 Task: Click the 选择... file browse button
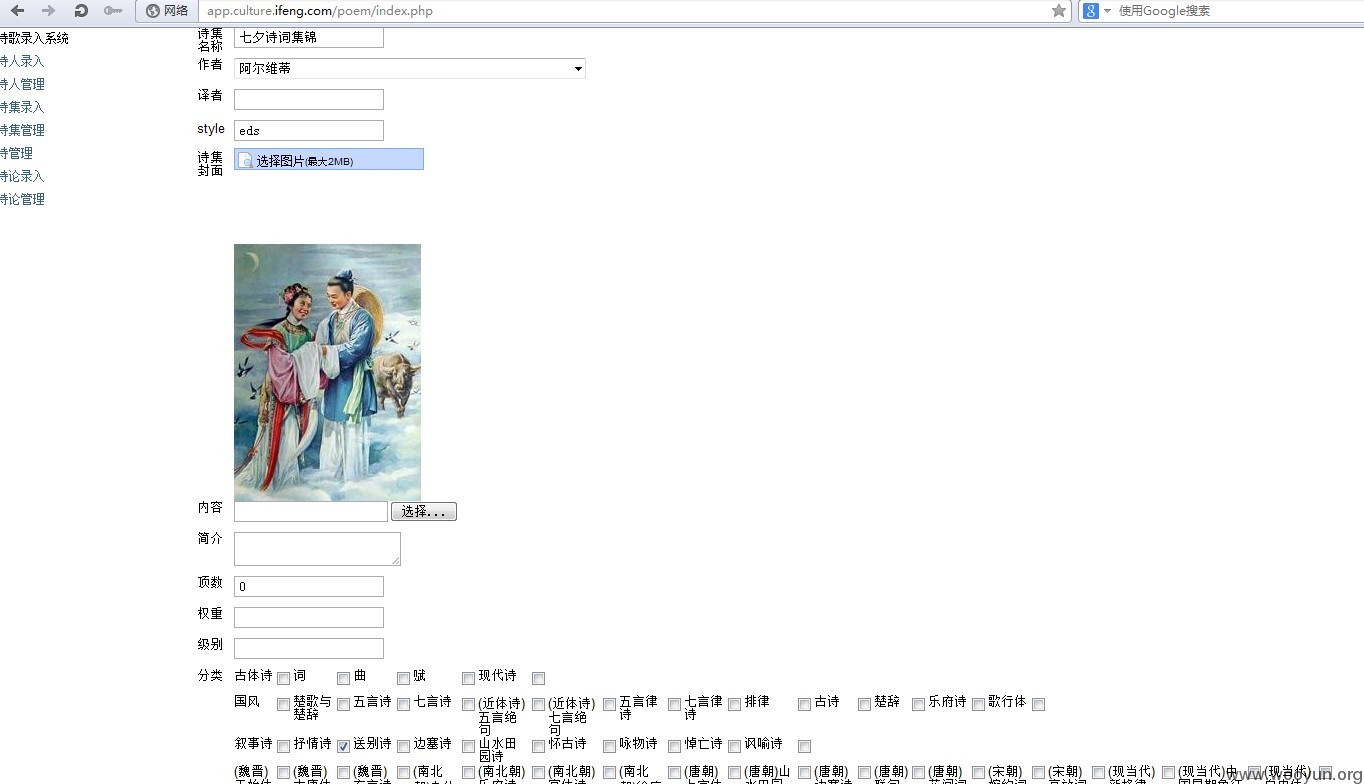point(424,511)
